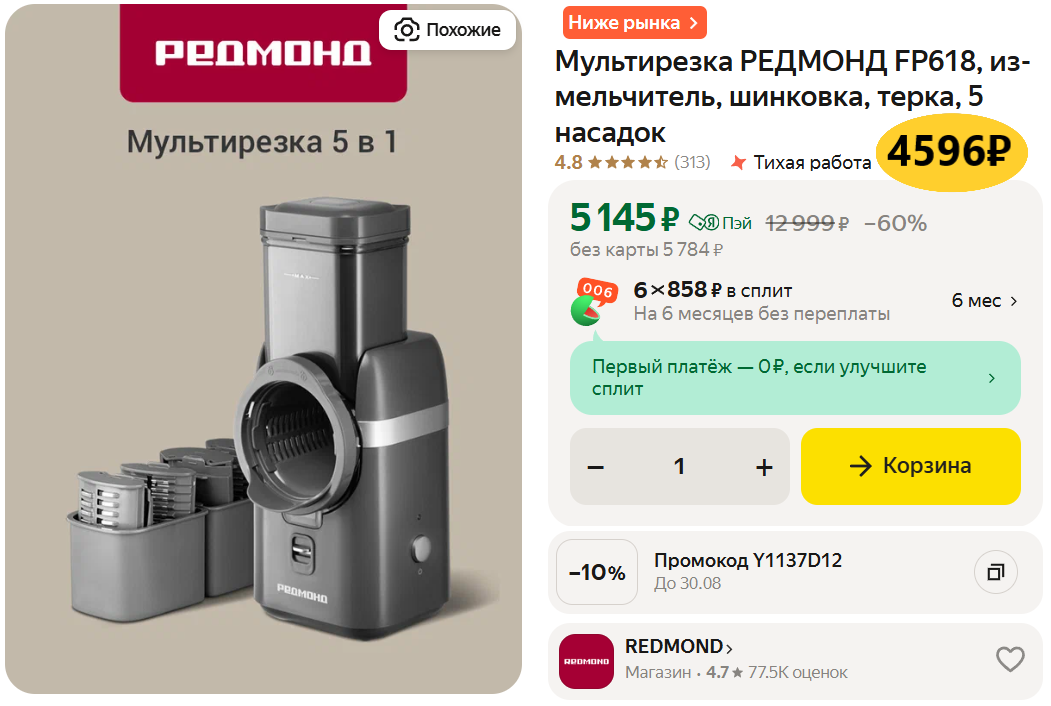Click the -10% promo badge
The width and height of the screenshot is (1051, 706).
click(x=597, y=572)
